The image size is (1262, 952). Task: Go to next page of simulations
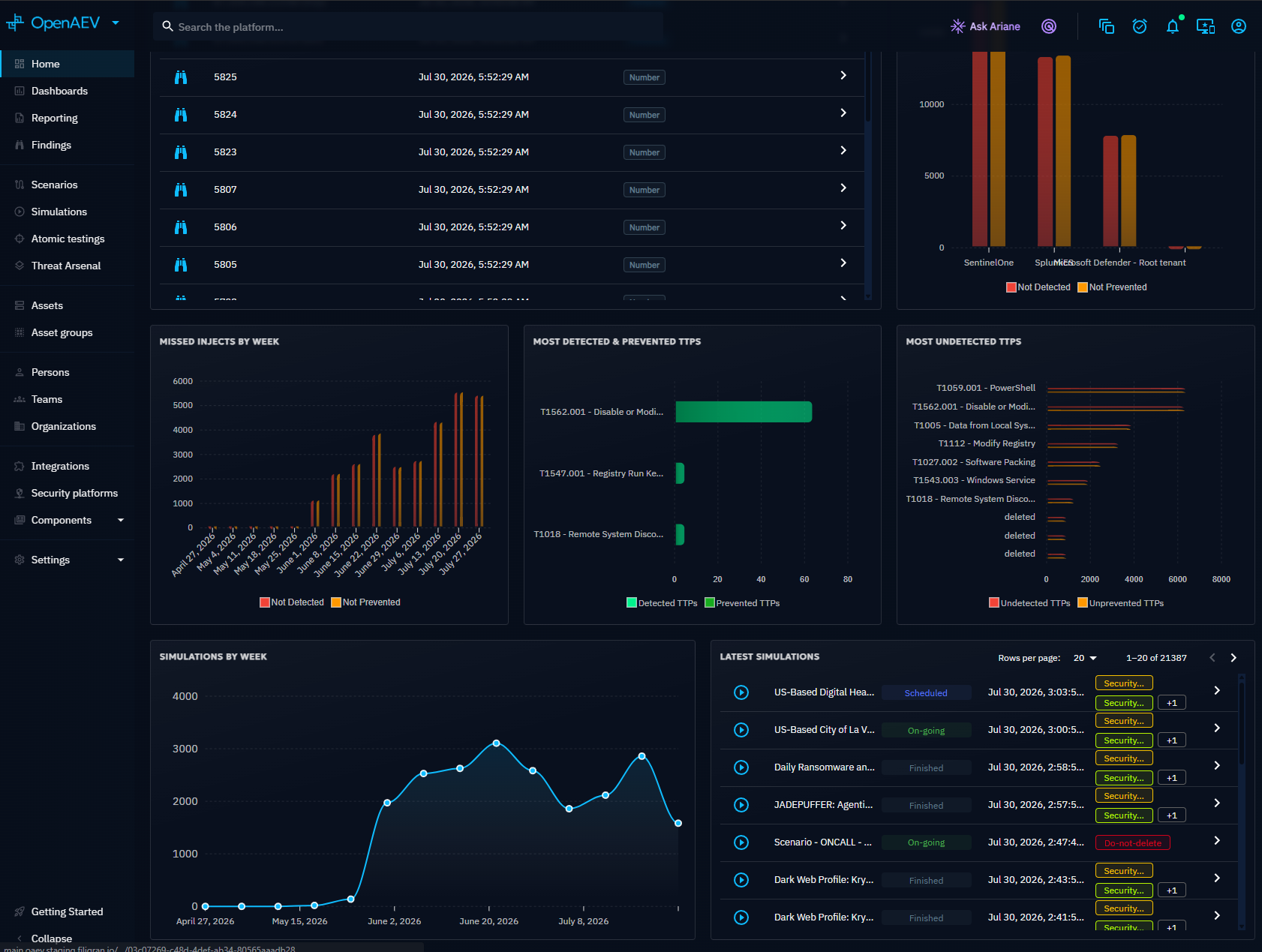[1233, 658]
